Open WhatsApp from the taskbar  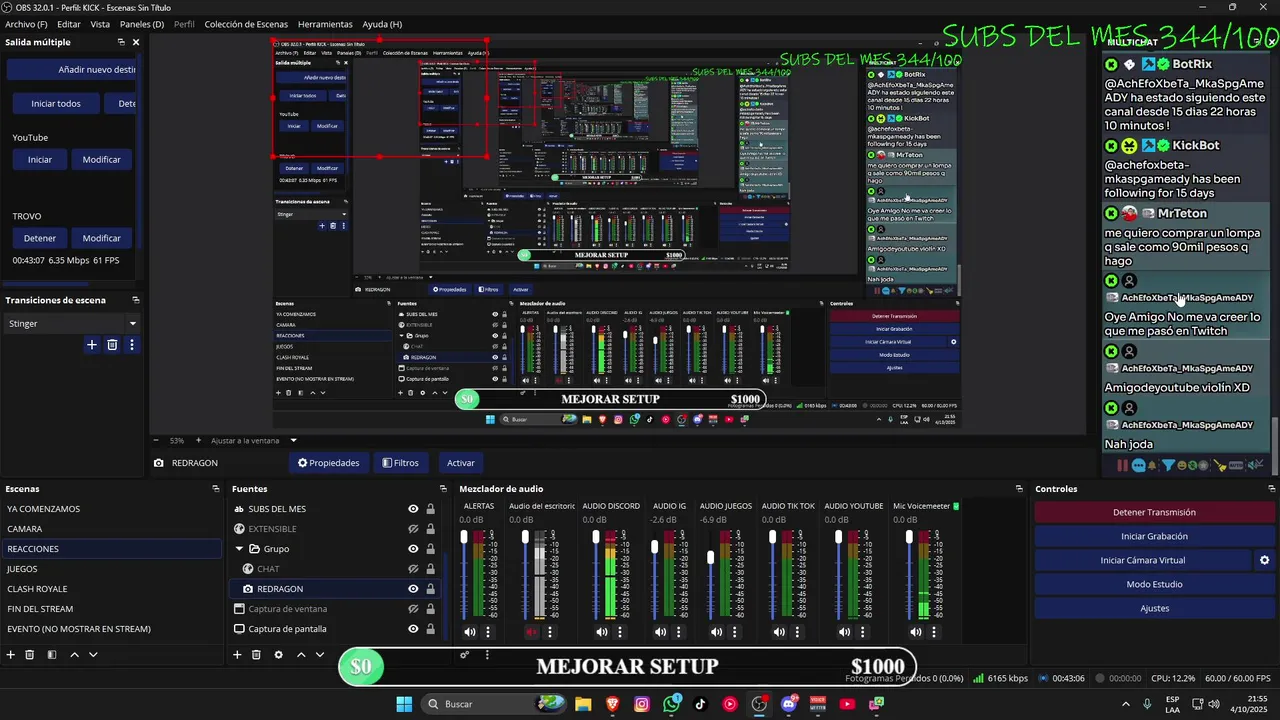point(672,704)
